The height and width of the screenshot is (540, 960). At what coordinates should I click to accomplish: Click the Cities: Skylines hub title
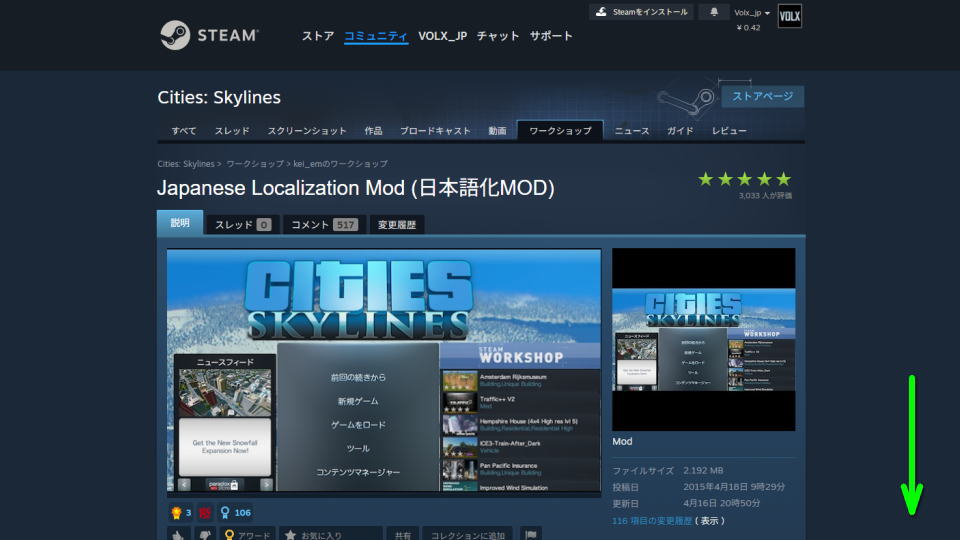pos(219,97)
